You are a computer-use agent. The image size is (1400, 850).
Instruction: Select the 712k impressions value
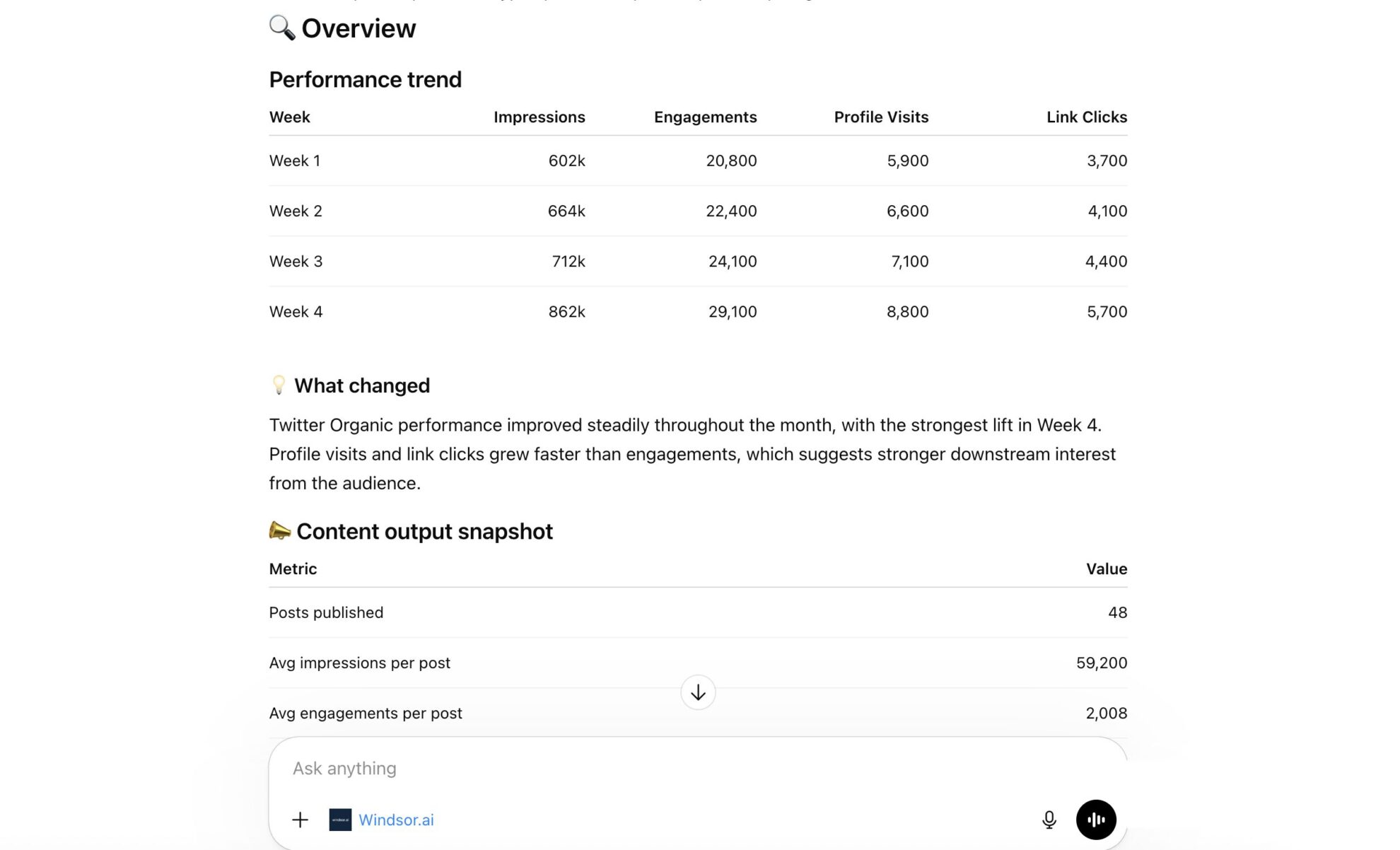point(568,261)
